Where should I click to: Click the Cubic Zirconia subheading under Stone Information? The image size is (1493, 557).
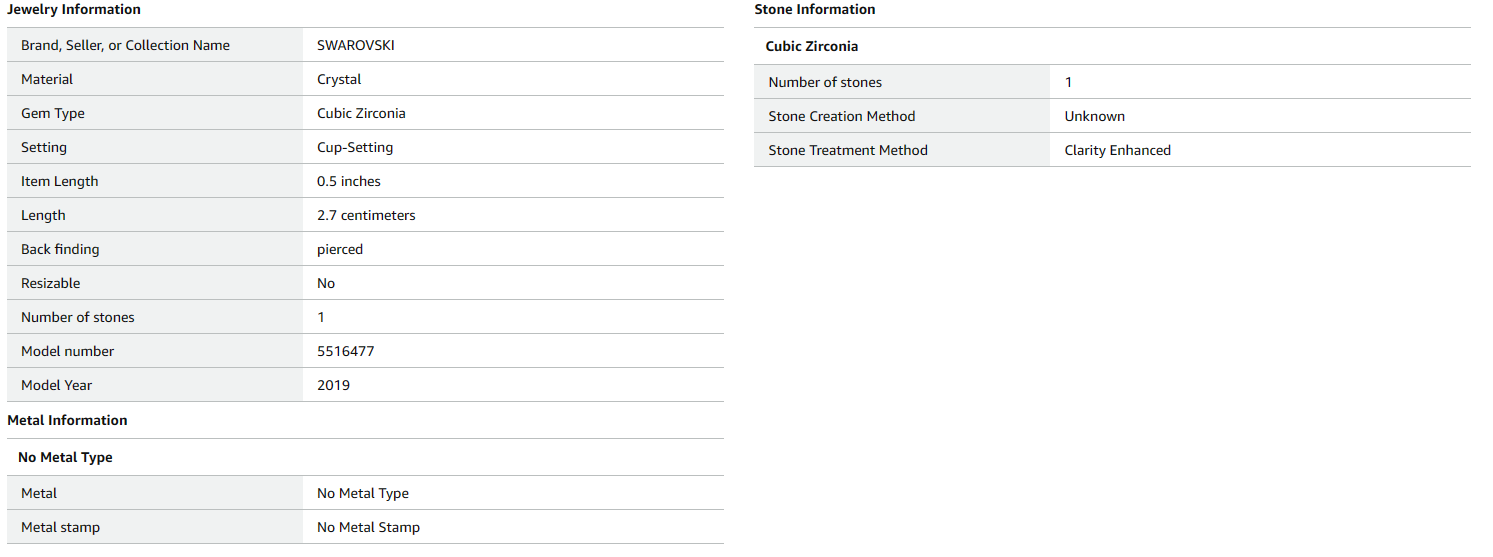pyautogui.click(x=811, y=46)
